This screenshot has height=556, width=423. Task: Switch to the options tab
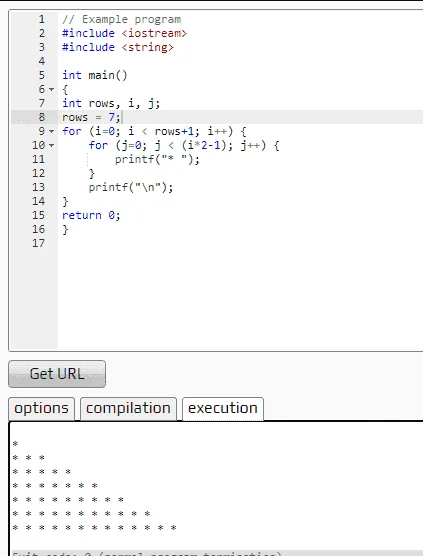(41, 408)
